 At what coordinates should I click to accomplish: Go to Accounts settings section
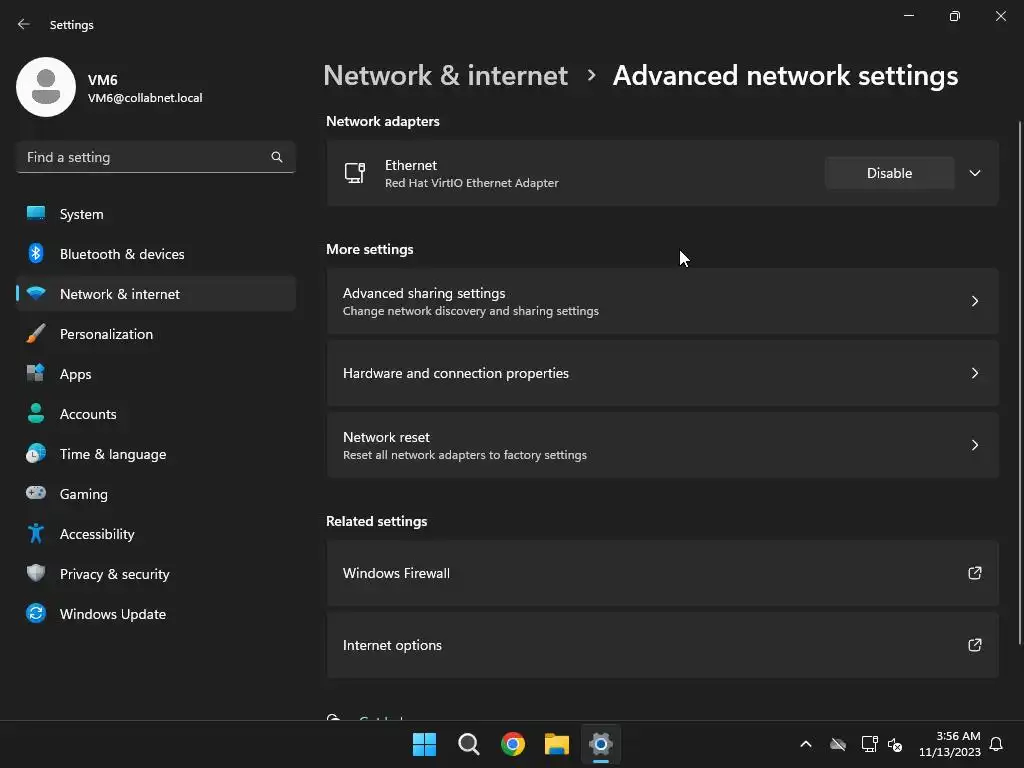tap(88, 414)
